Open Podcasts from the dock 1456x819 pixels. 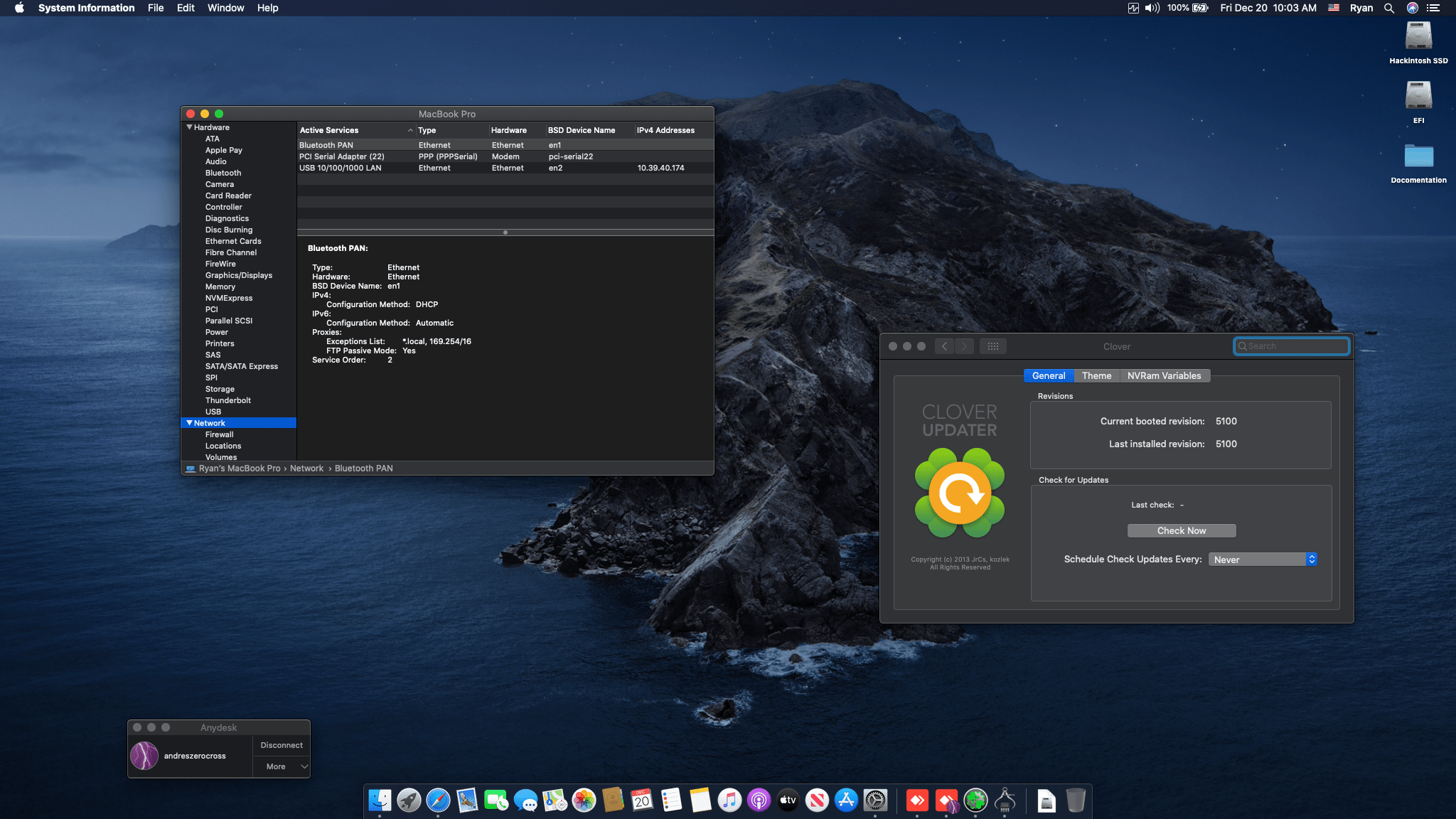click(759, 801)
